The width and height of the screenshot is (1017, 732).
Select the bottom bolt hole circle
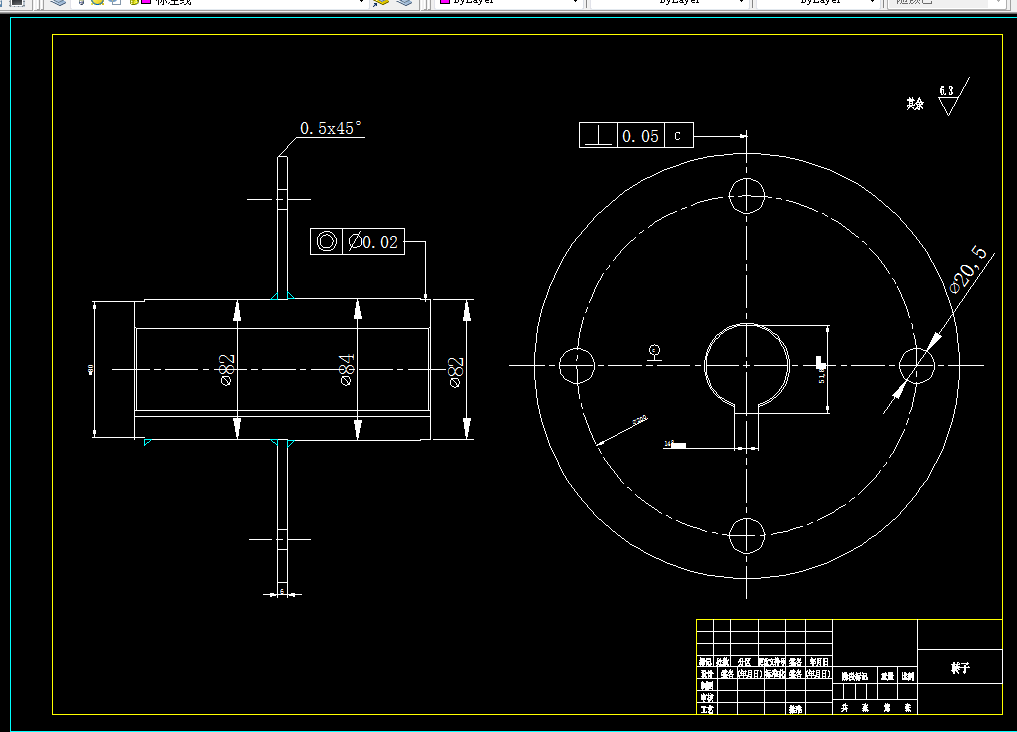pos(747,536)
